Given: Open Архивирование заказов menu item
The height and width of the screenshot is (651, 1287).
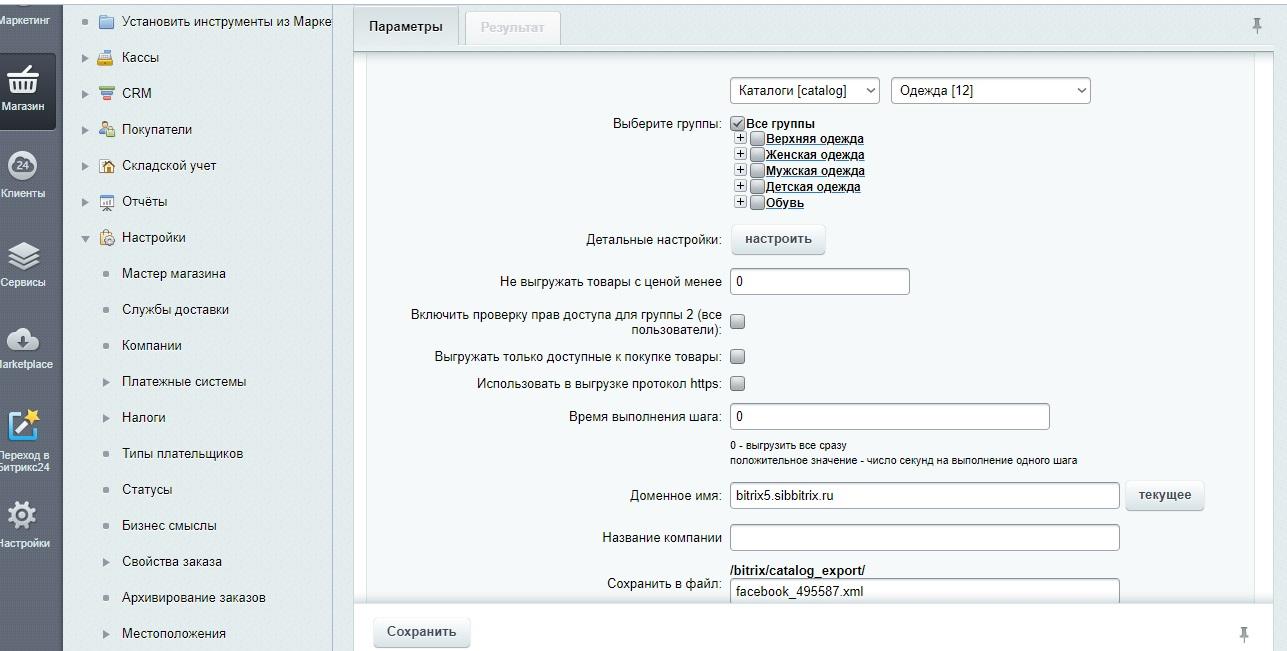Looking at the screenshot, I should tap(194, 597).
